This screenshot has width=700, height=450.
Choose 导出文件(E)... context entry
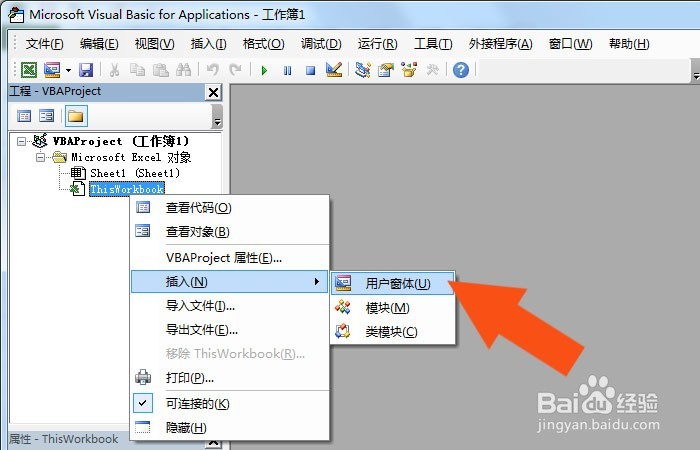[230, 330]
